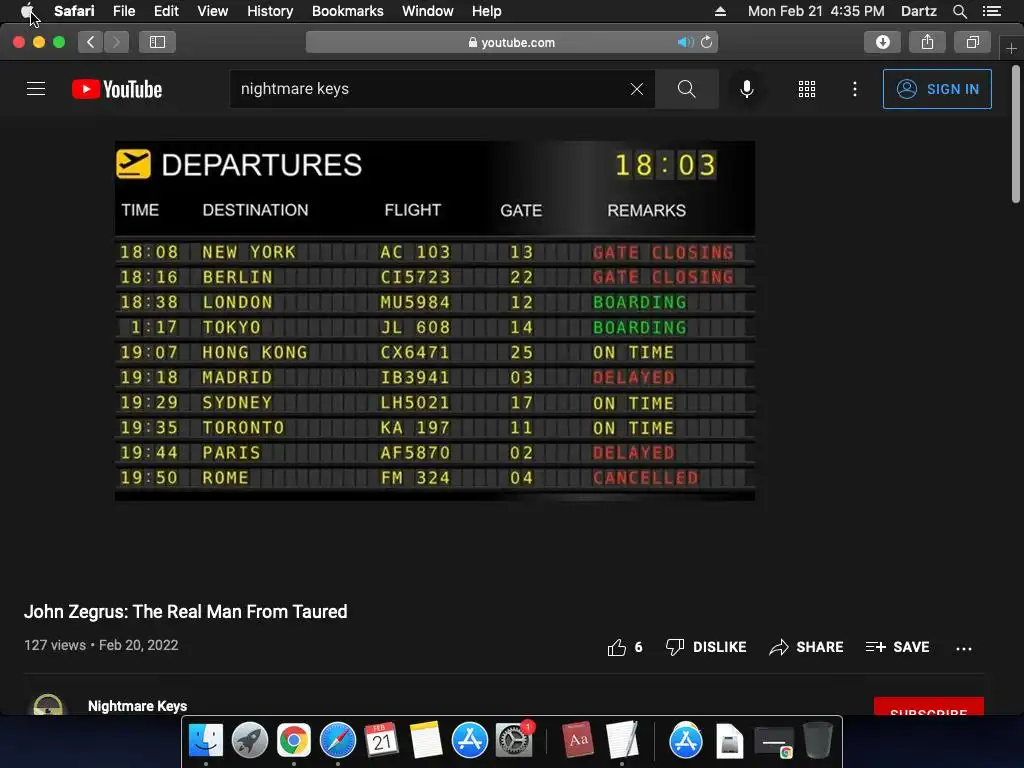1024x768 pixels.
Task: Open the disk image file in Dock
Action: (x=729, y=740)
